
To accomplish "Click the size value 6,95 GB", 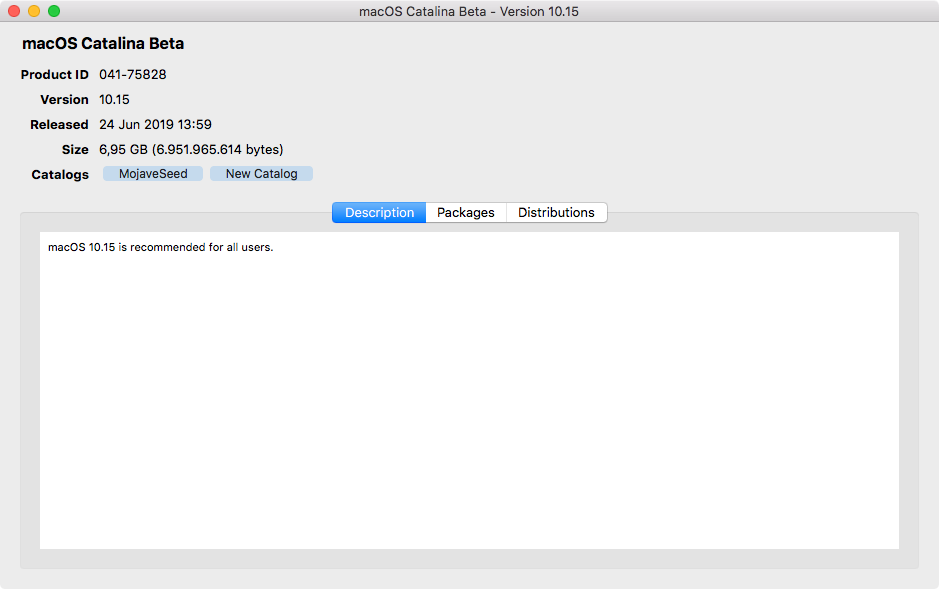I will coord(191,150).
